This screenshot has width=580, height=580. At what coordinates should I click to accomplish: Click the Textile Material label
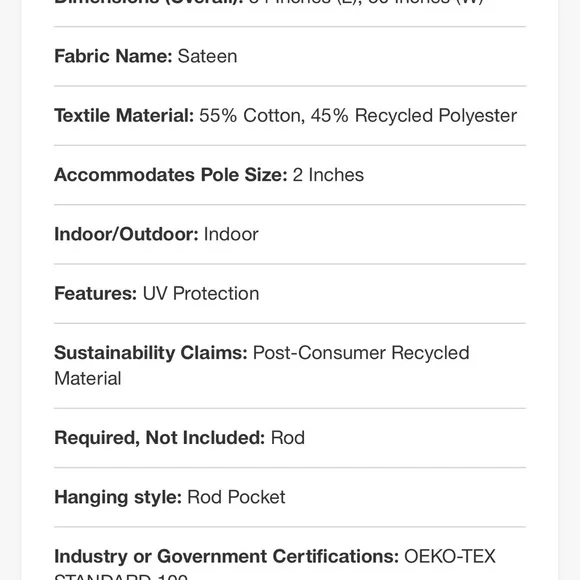[x=124, y=115]
